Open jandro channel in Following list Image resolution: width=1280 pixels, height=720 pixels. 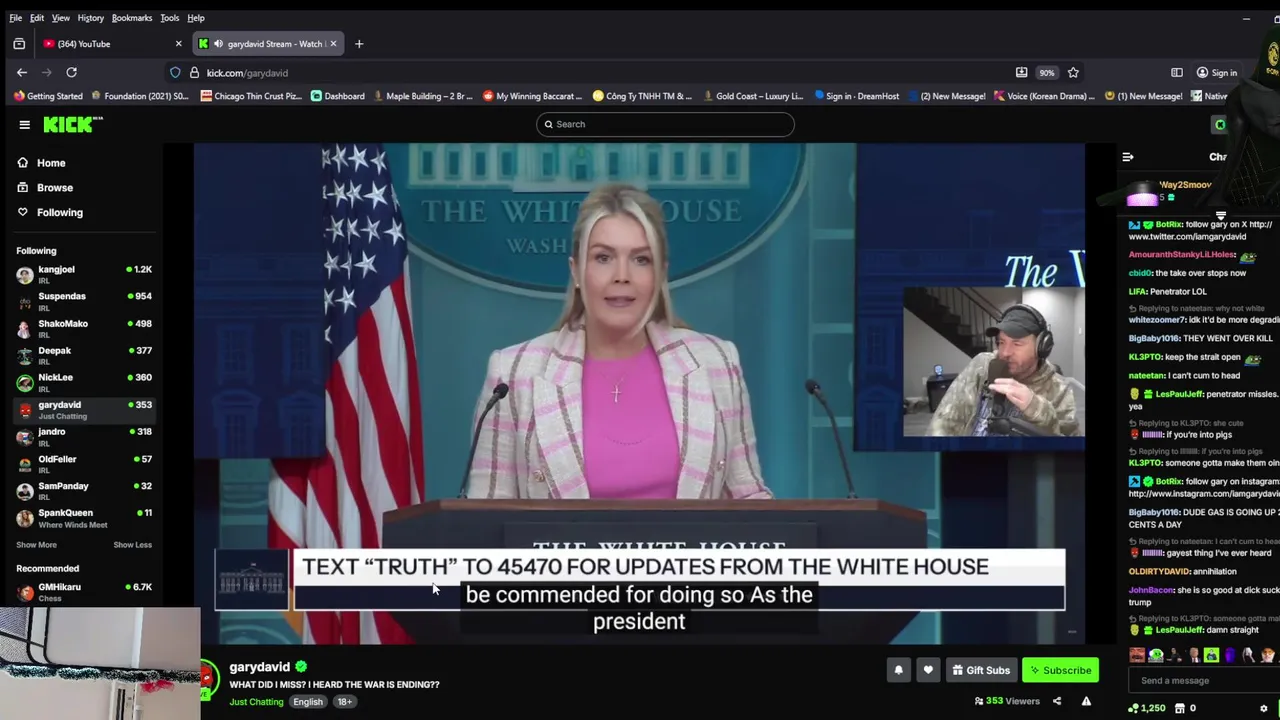click(84, 436)
